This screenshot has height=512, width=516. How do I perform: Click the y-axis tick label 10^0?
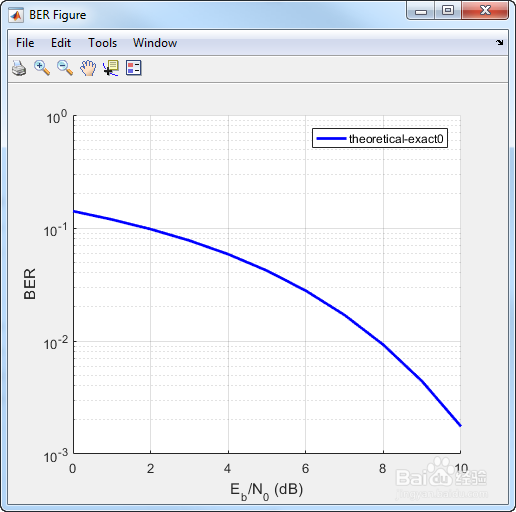(57, 117)
